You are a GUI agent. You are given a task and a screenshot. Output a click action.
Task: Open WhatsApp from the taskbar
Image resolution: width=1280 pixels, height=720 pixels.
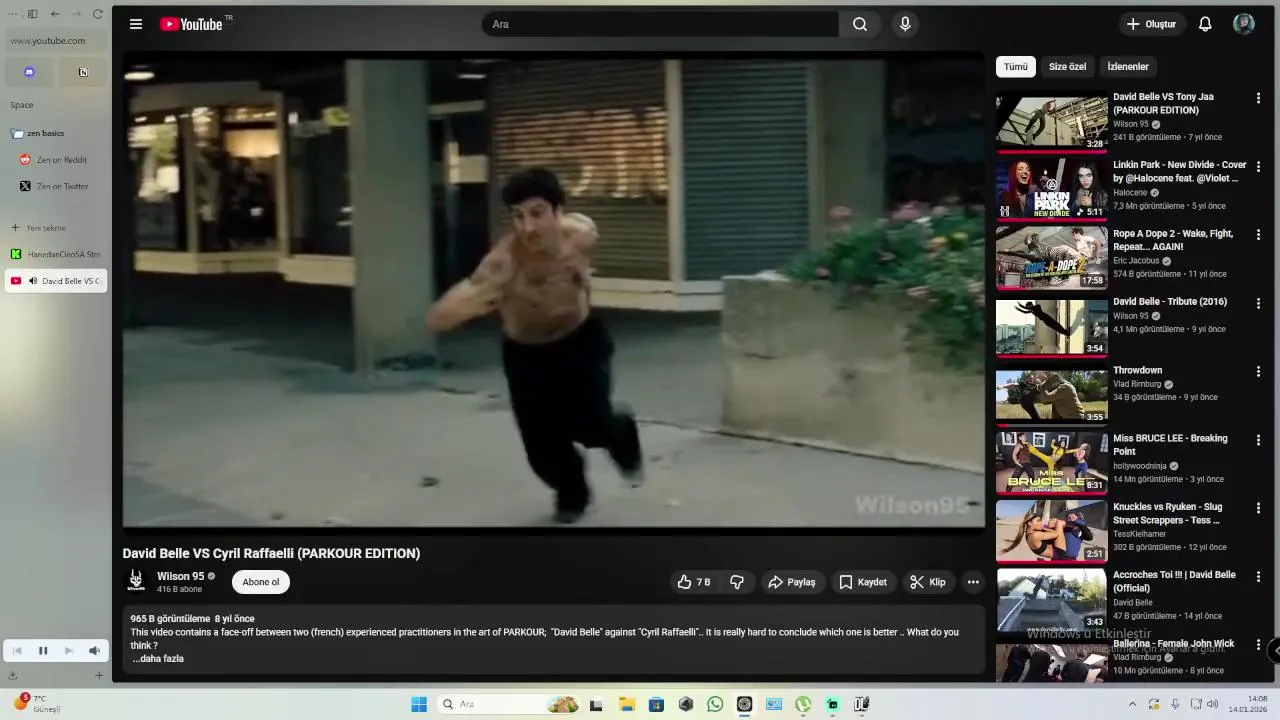[x=715, y=704]
